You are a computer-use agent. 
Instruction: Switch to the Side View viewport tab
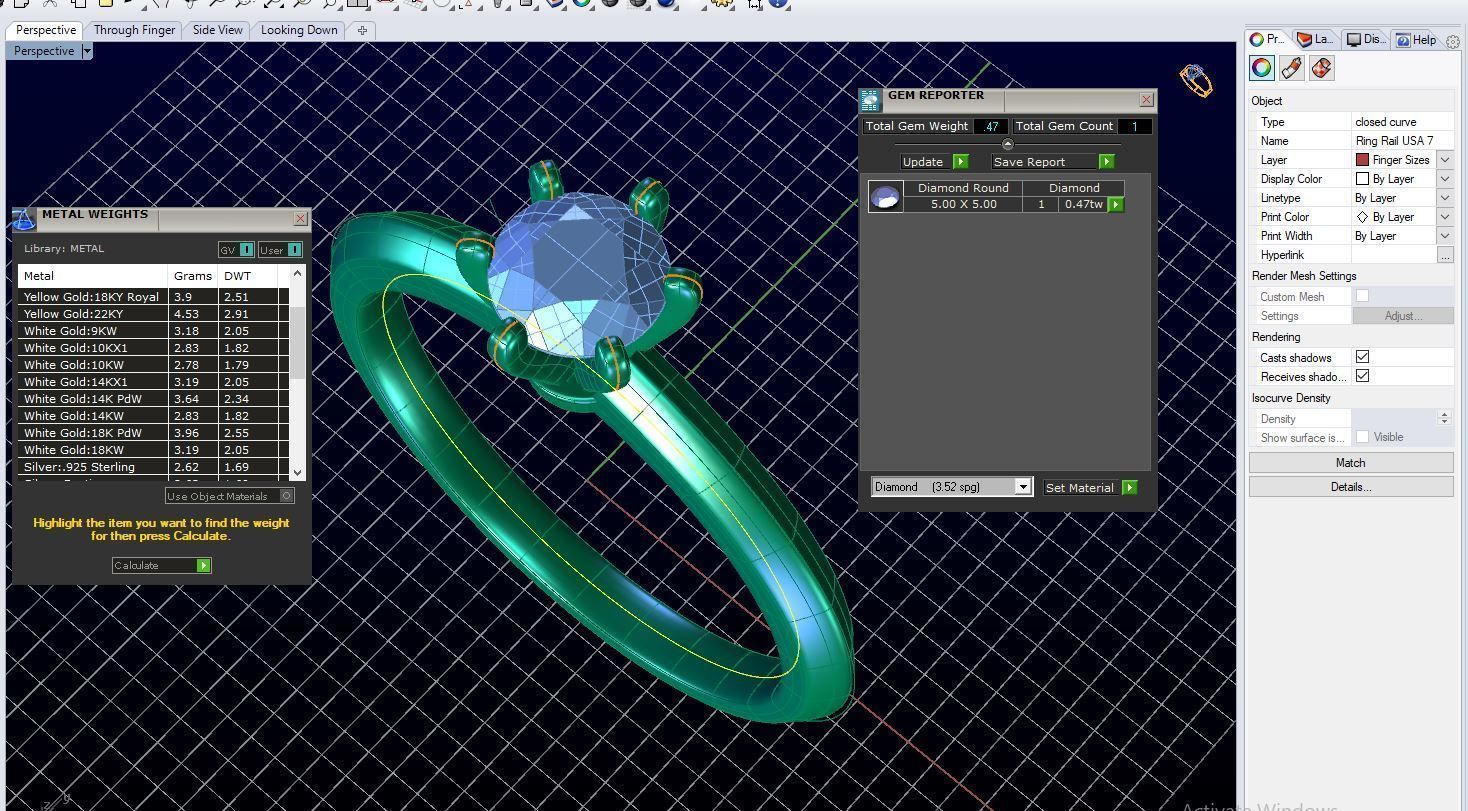tap(217, 30)
